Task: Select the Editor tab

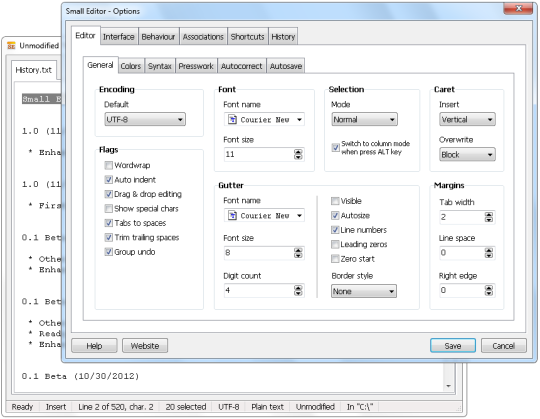Action: click(85, 36)
